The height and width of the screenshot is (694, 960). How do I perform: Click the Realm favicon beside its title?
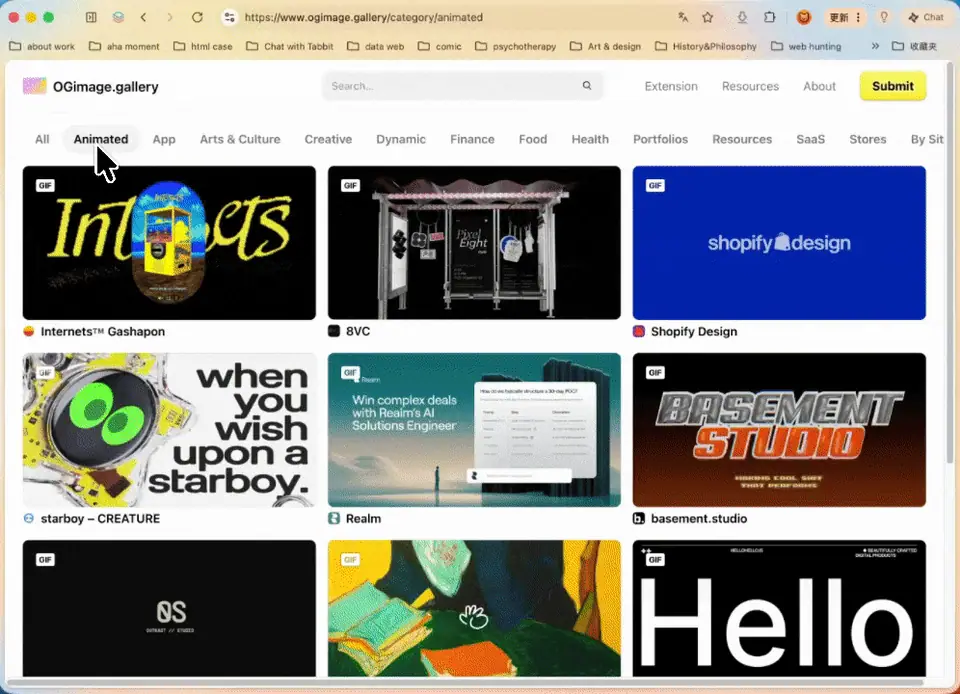coord(334,518)
